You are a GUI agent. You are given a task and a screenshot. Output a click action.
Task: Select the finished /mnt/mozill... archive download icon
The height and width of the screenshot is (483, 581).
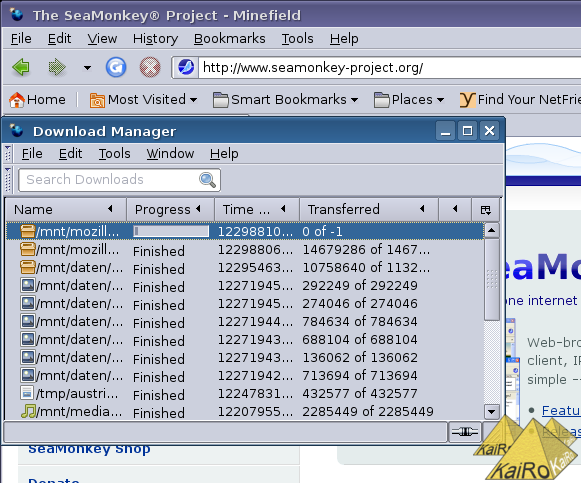pyautogui.click(x=28, y=249)
